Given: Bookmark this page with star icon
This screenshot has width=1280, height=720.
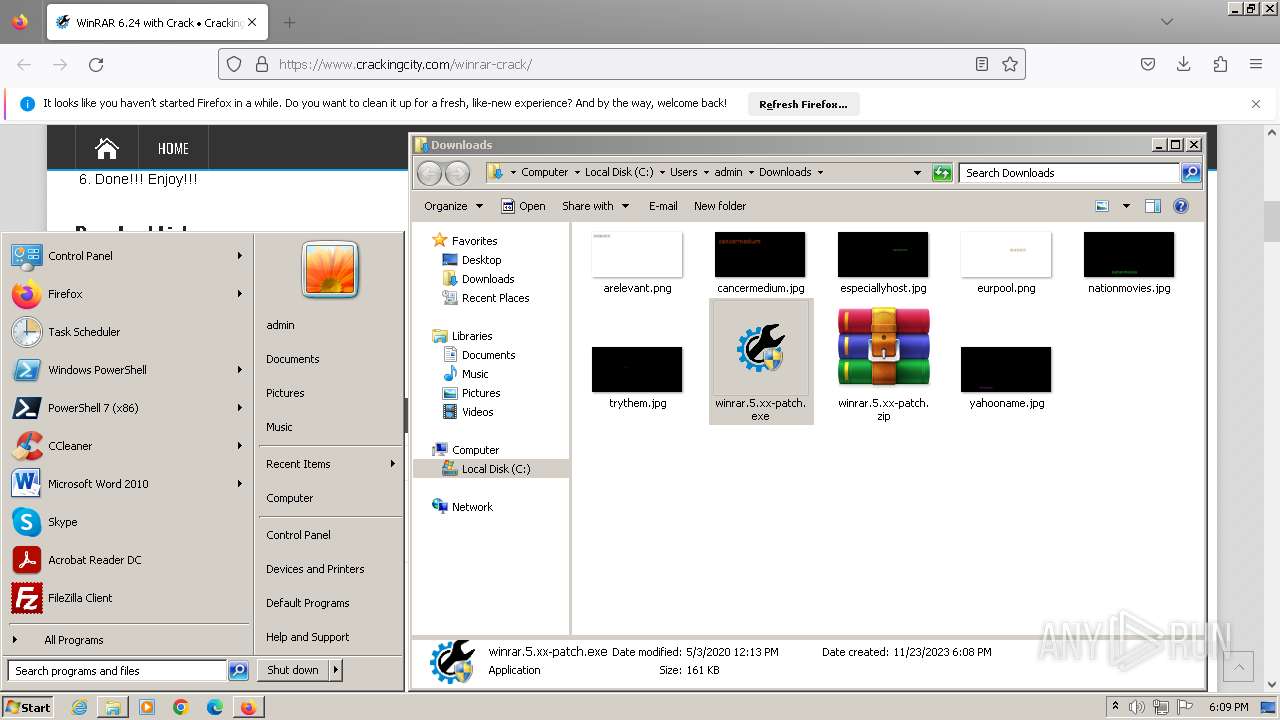Looking at the screenshot, I should click(x=1010, y=64).
